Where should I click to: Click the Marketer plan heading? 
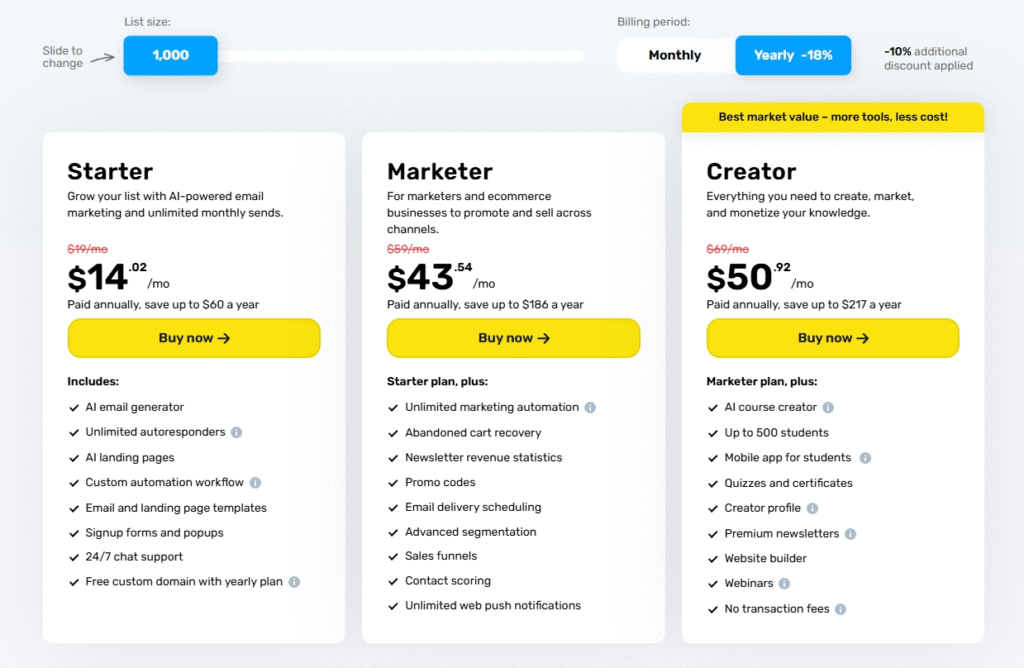pos(440,171)
